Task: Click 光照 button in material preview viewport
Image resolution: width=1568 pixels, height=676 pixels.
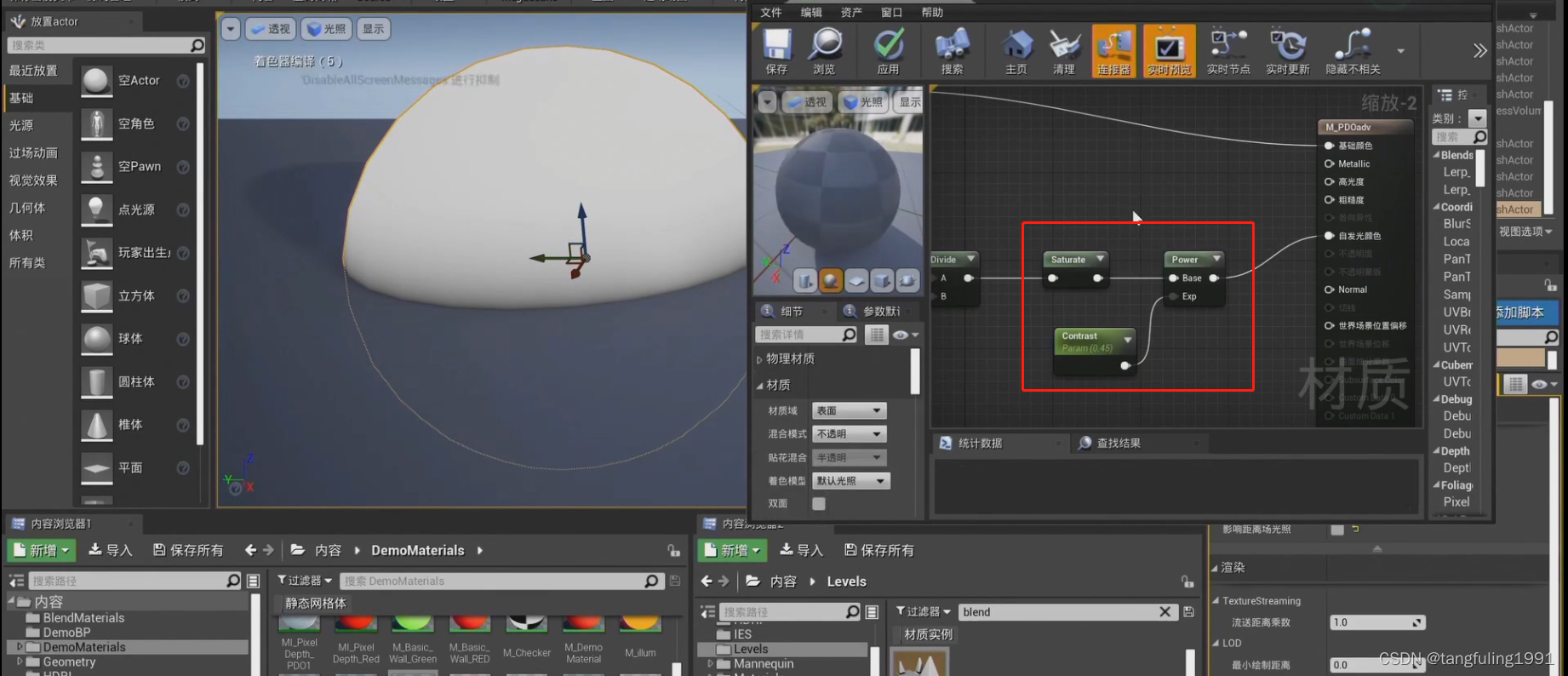Action: tap(864, 102)
